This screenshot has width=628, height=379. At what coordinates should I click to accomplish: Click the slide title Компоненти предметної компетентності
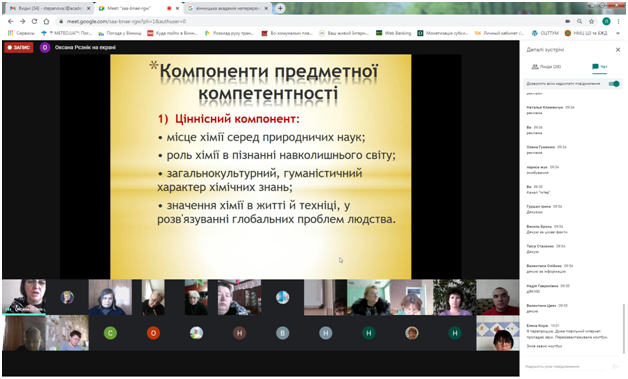268,83
